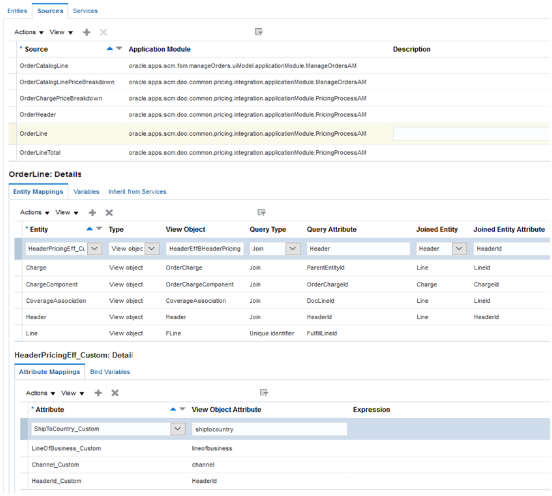Click the Joined Entity column header
552x496 pixels.
pyautogui.click(x=437, y=230)
